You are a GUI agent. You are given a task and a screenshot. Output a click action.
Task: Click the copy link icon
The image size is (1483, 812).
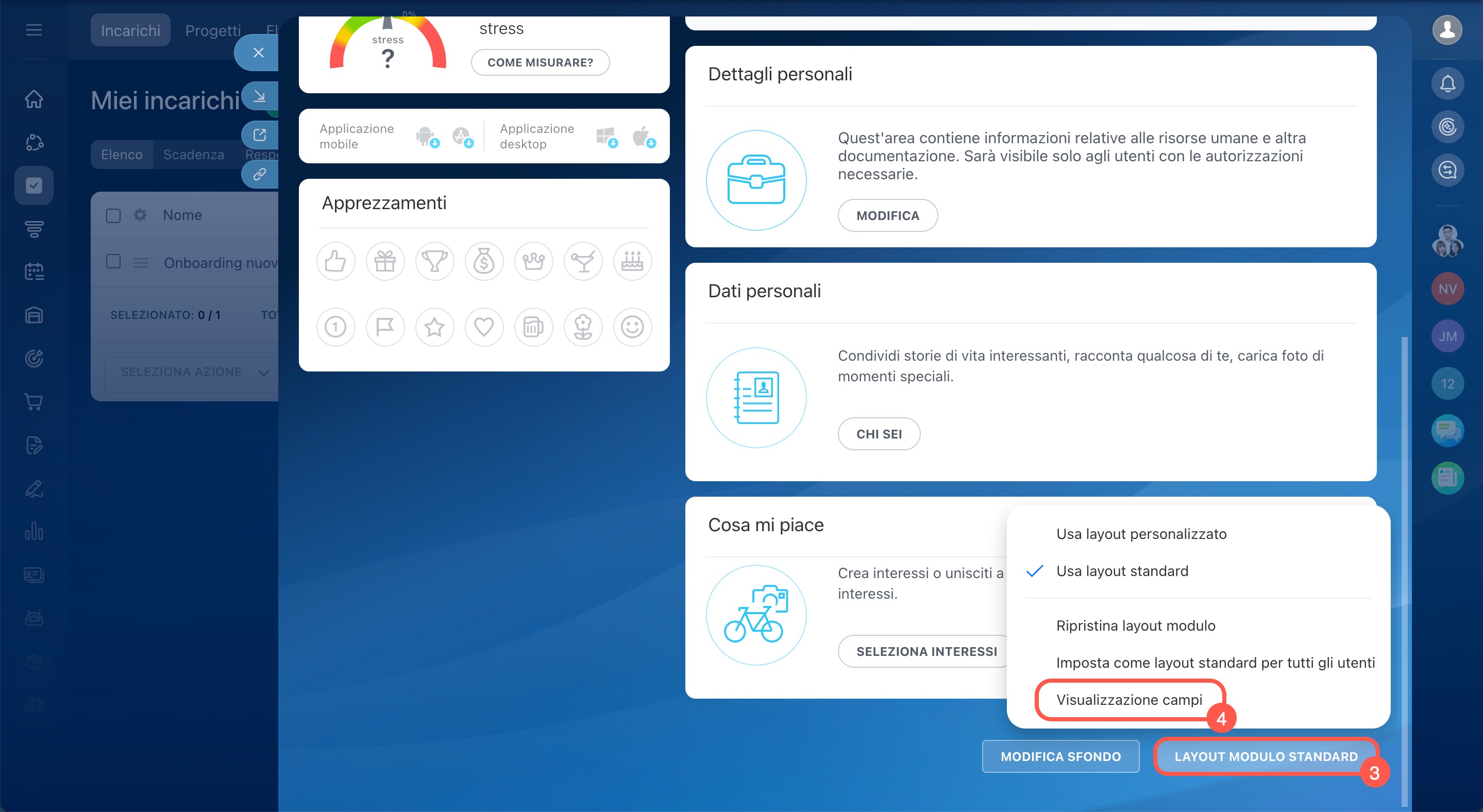[x=260, y=173]
